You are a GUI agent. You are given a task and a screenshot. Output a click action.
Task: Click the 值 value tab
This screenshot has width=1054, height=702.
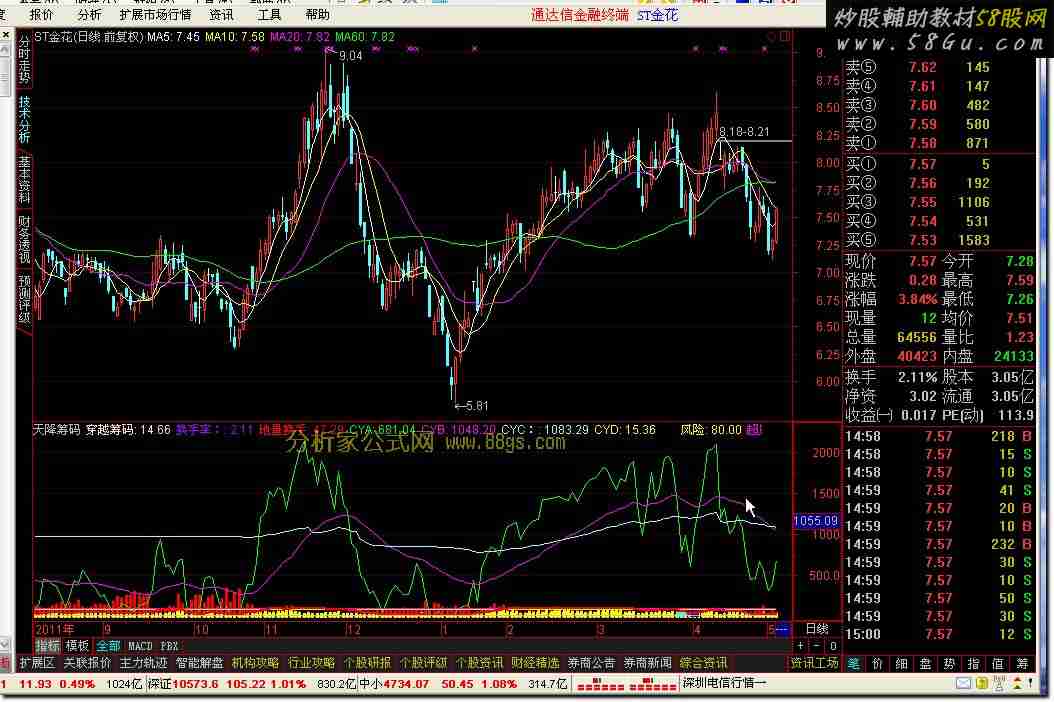click(997, 663)
